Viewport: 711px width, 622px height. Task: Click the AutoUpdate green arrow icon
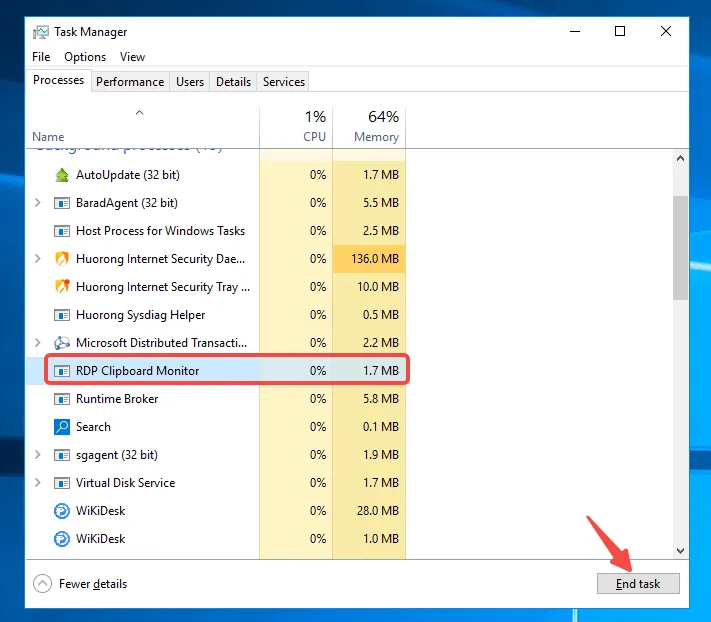[62, 175]
